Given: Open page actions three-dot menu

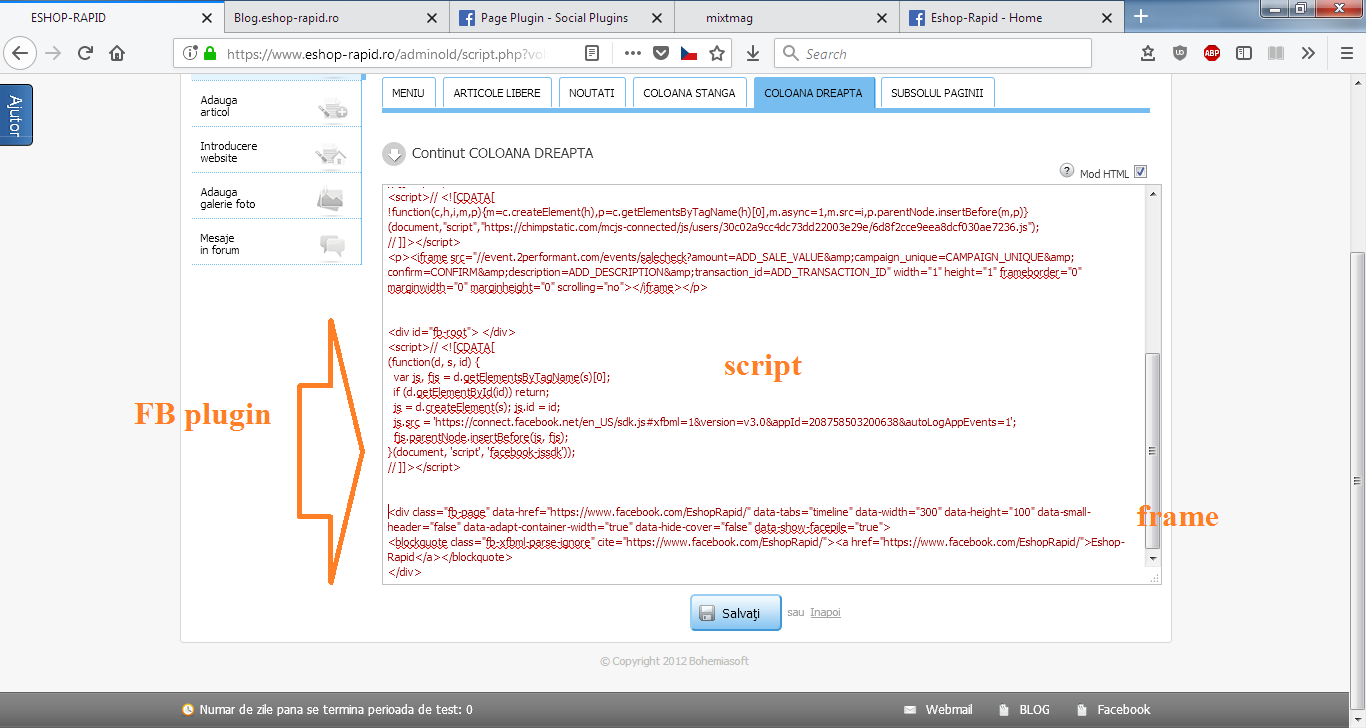Looking at the screenshot, I should (x=633, y=54).
